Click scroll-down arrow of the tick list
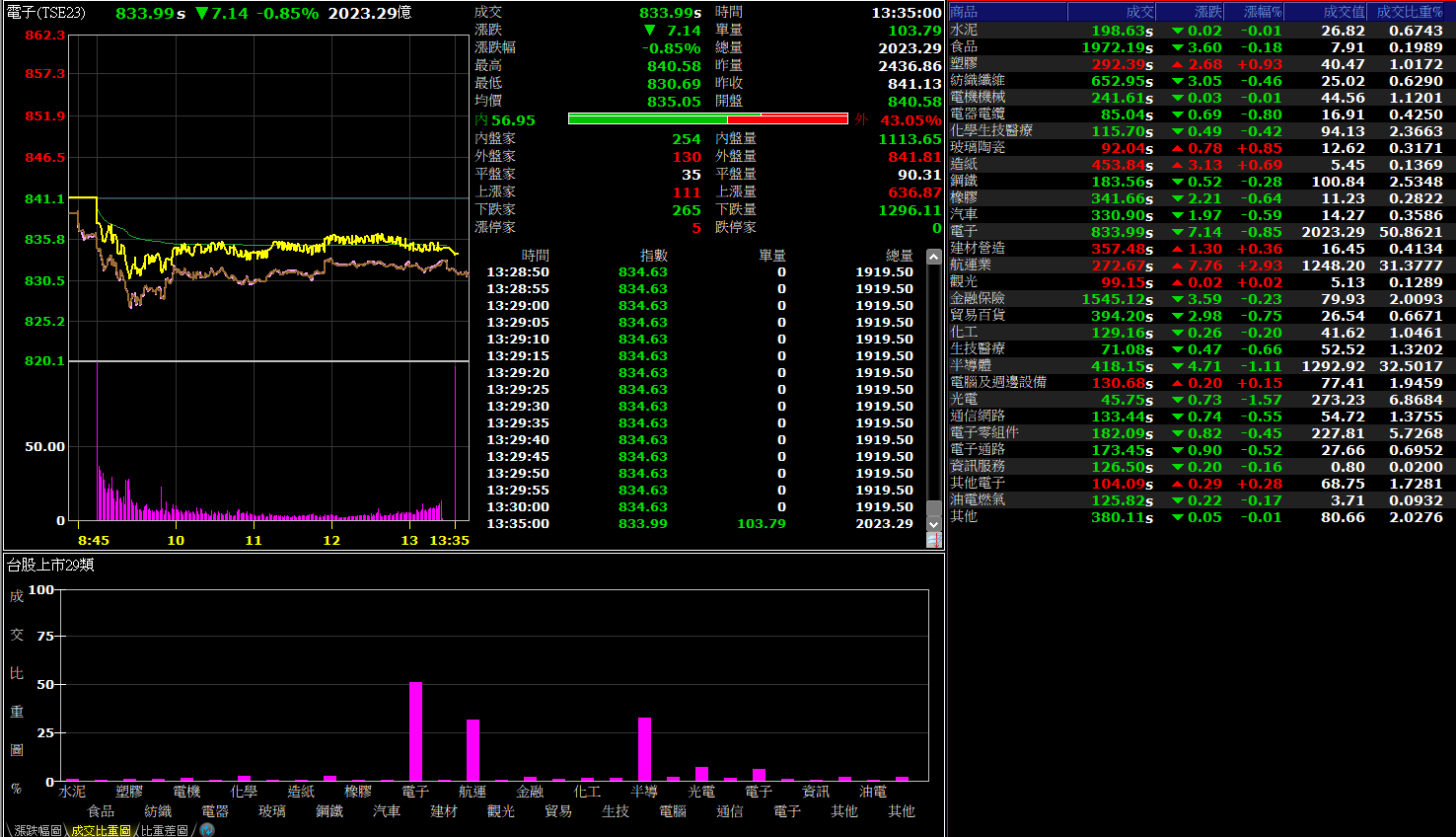 pyautogui.click(x=934, y=522)
